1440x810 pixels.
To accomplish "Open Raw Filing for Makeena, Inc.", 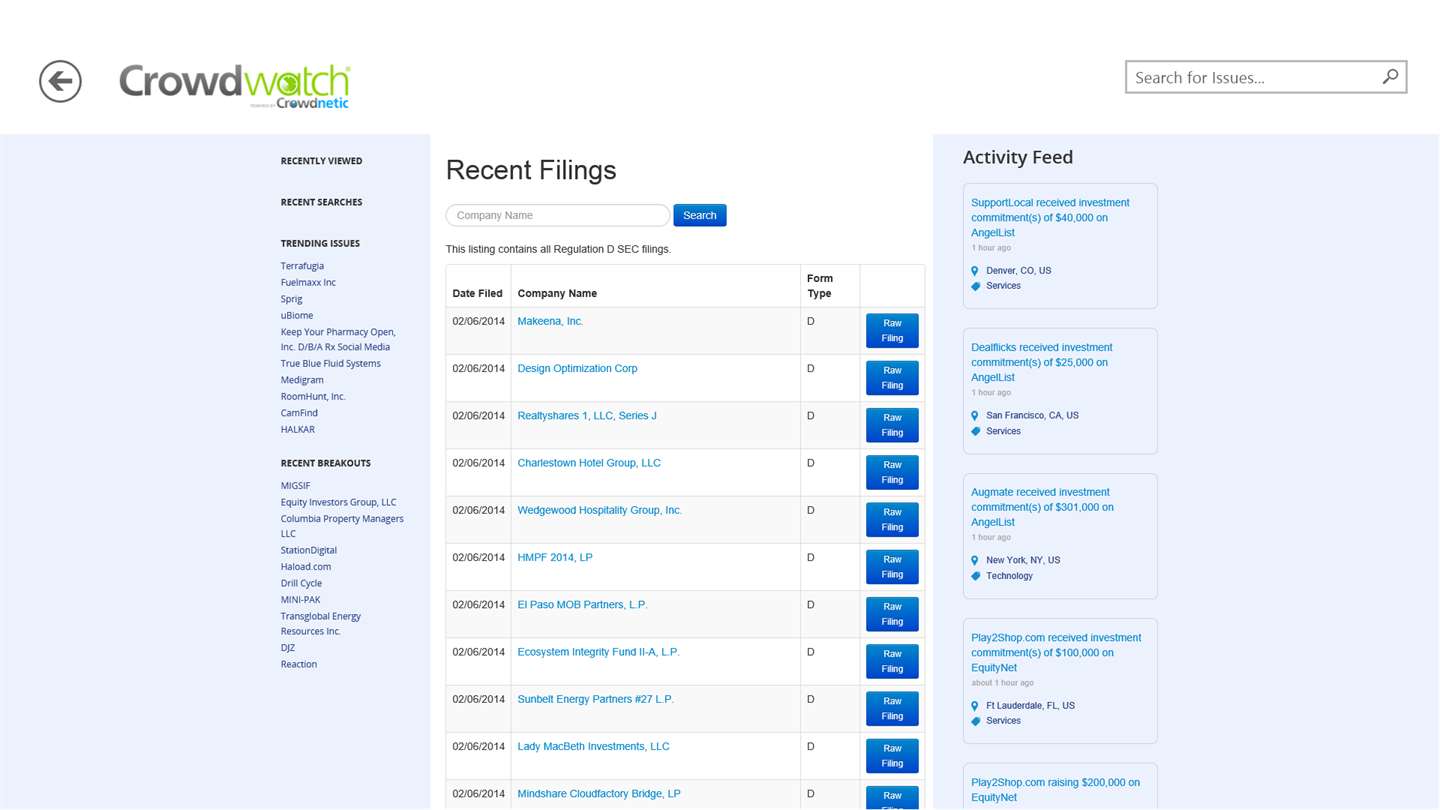I will click(892, 330).
